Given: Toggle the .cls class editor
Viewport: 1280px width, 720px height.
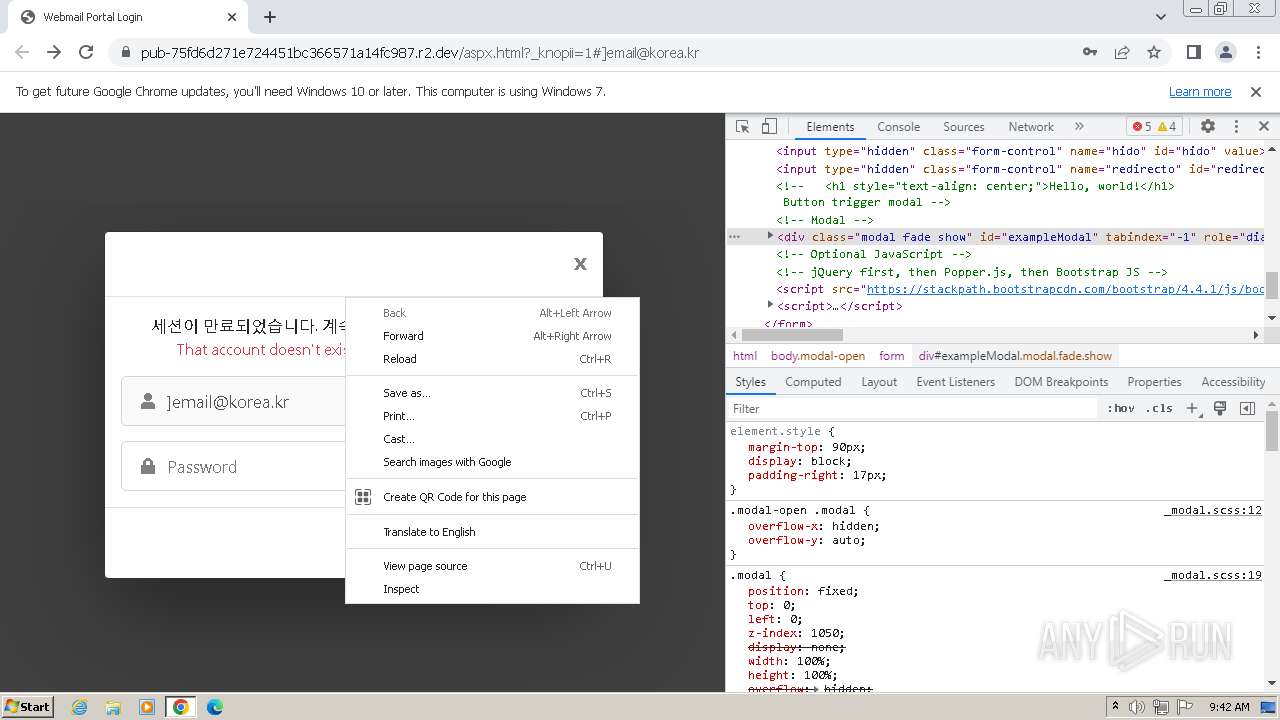Looking at the screenshot, I should click(1159, 408).
